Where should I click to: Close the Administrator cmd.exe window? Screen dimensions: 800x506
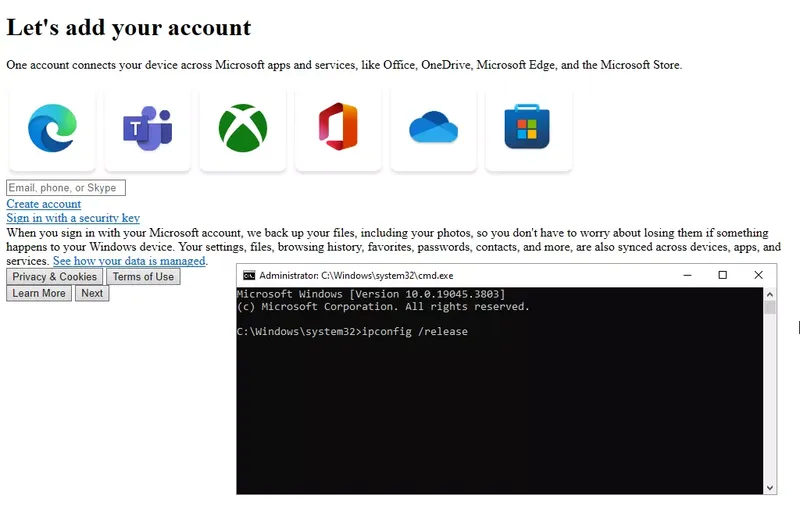pos(758,275)
